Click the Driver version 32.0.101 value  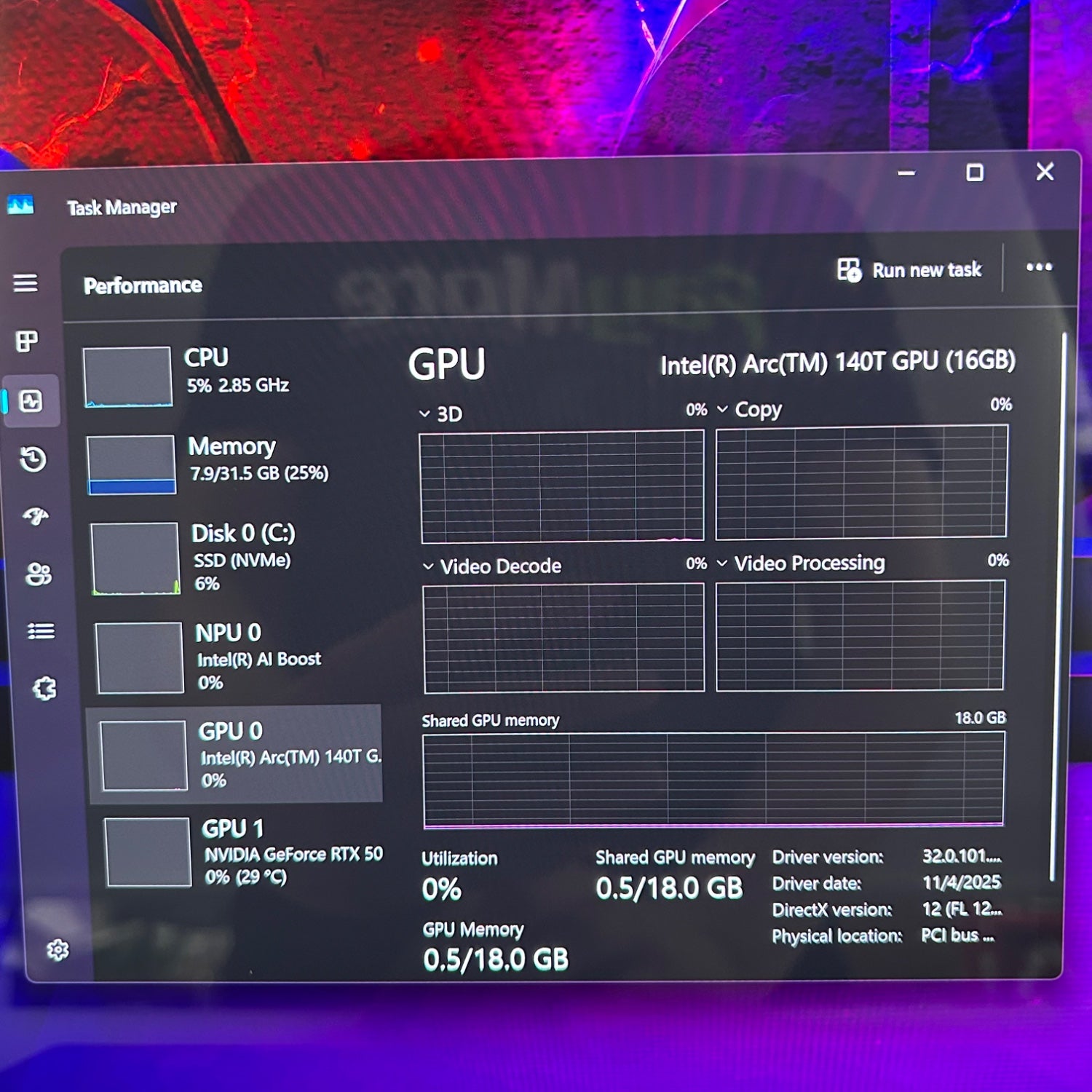click(x=962, y=855)
